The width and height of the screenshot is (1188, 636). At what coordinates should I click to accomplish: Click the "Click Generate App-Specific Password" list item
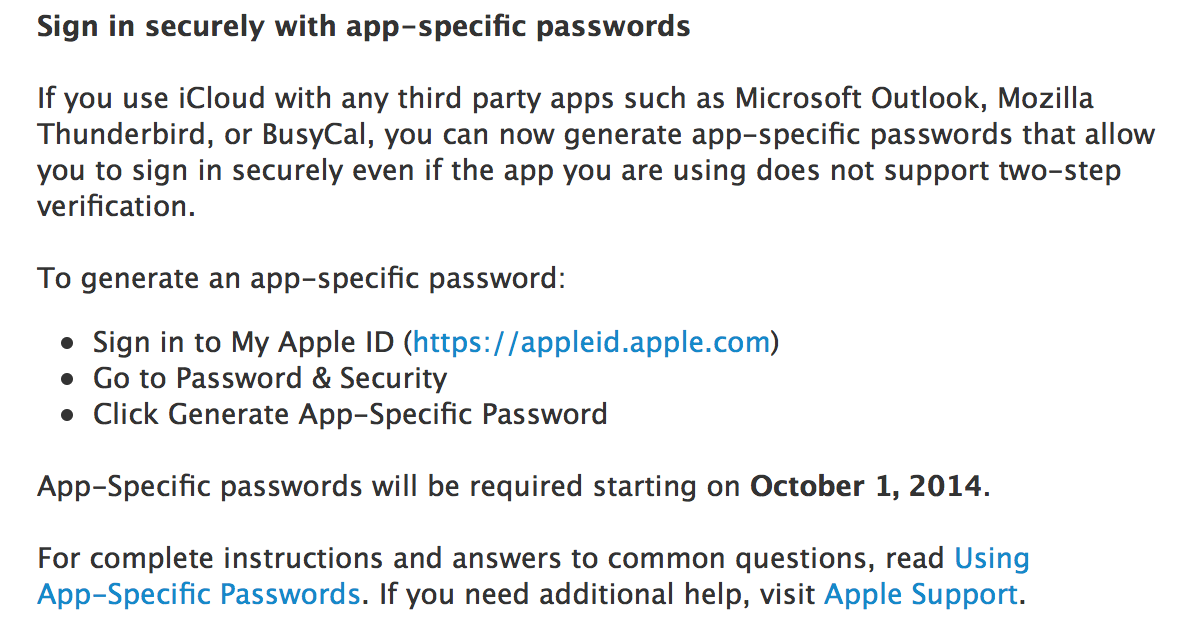(350, 414)
